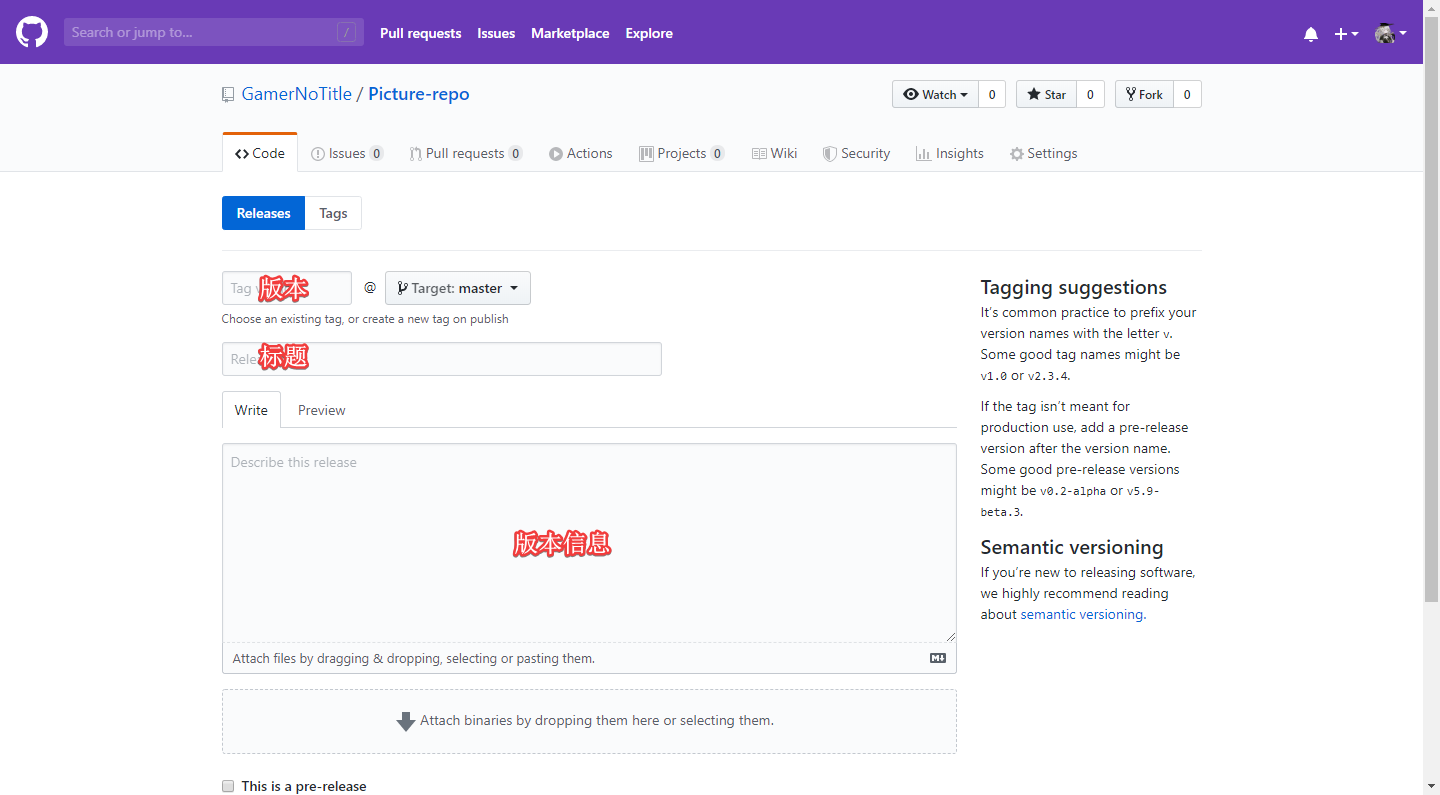Switch to the Preview tab
The image size is (1440, 795).
tap(321, 410)
